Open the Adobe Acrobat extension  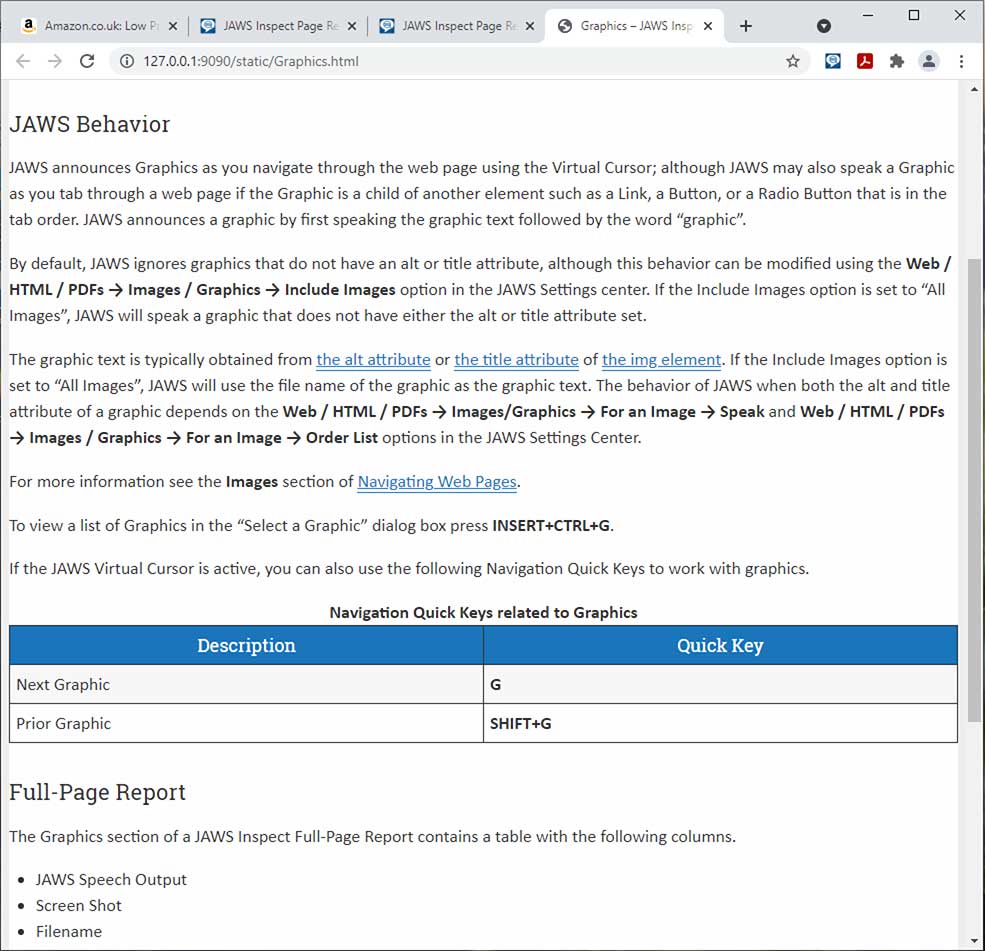[864, 61]
